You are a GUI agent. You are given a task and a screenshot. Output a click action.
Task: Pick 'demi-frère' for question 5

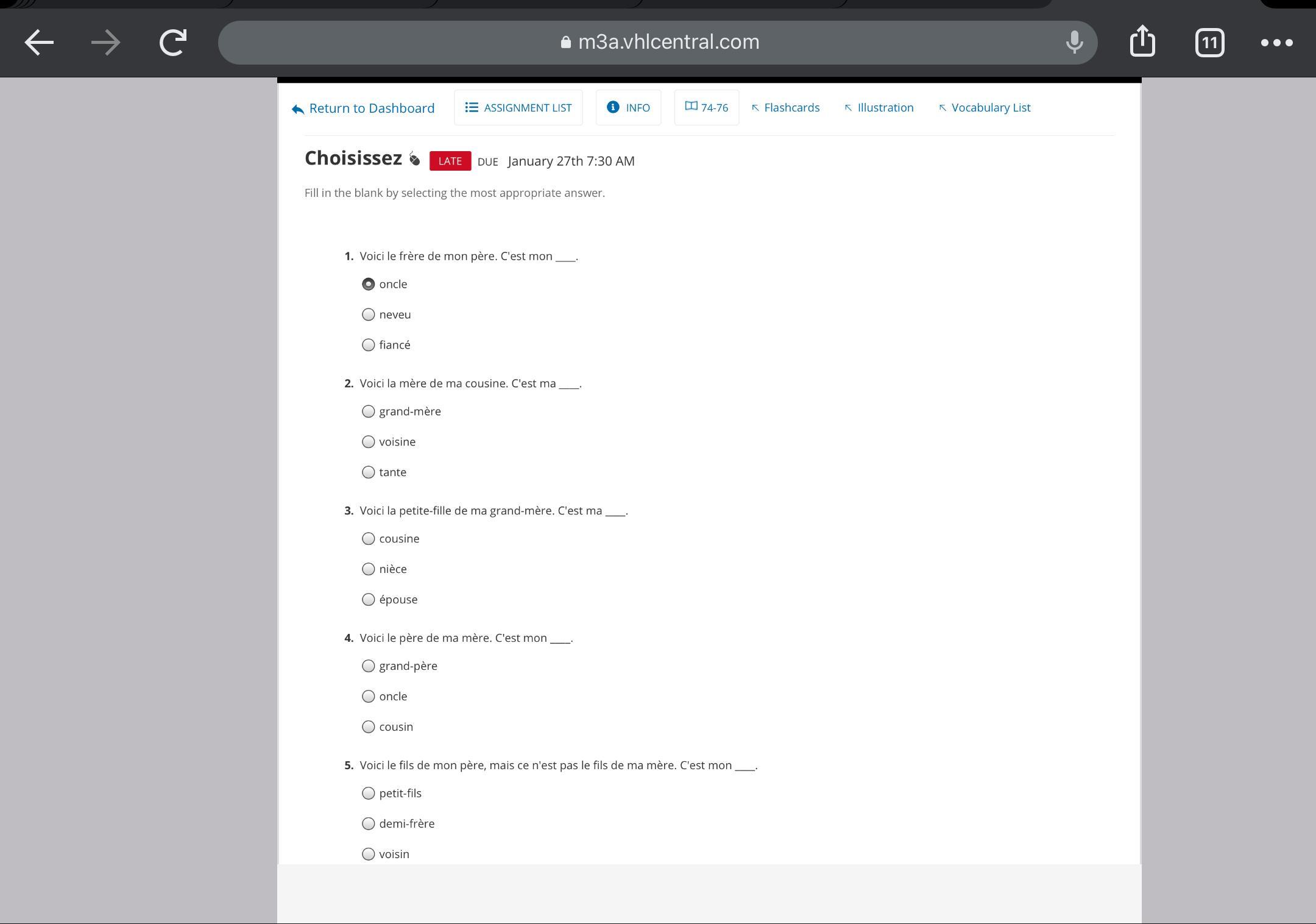tap(368, 824)
